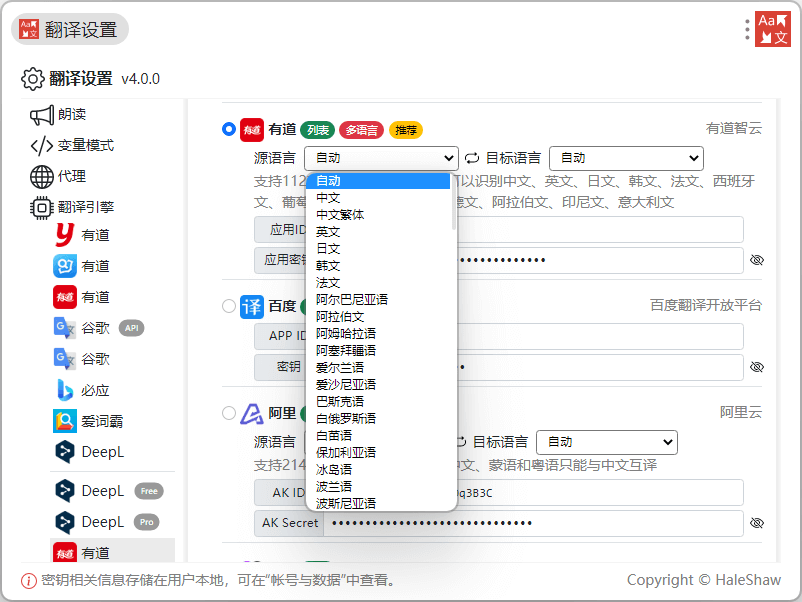Choose 日文 option
Screen dimensions: 802x602
378,249
